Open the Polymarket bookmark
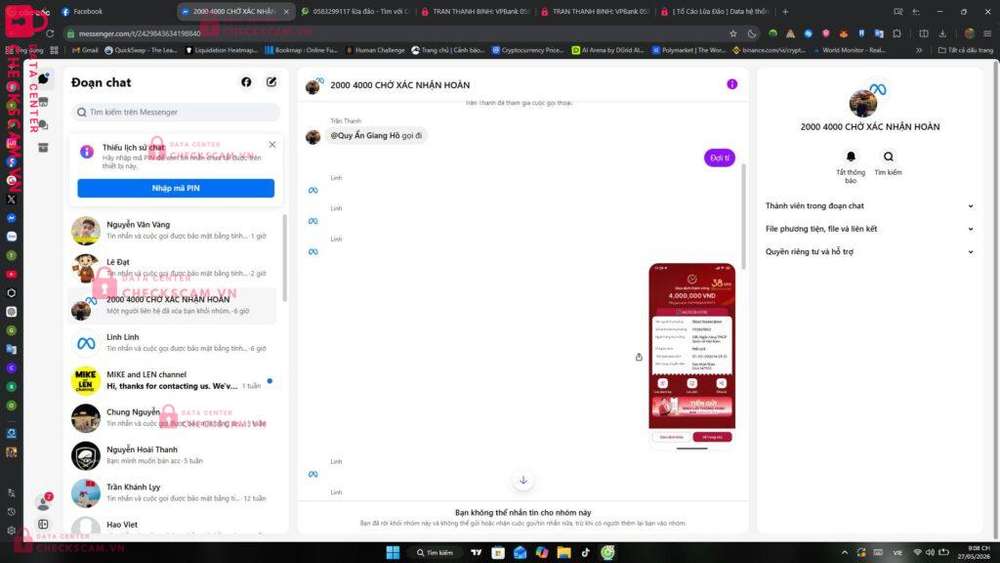1000x563 pixels. [x=688, y=50]
